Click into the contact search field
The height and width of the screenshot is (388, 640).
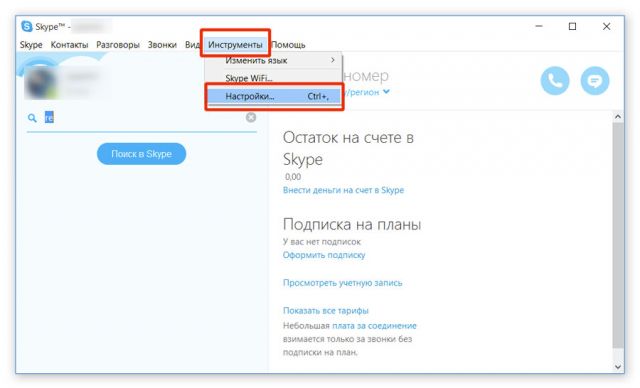pyautogui.click(x=143, y=118)
